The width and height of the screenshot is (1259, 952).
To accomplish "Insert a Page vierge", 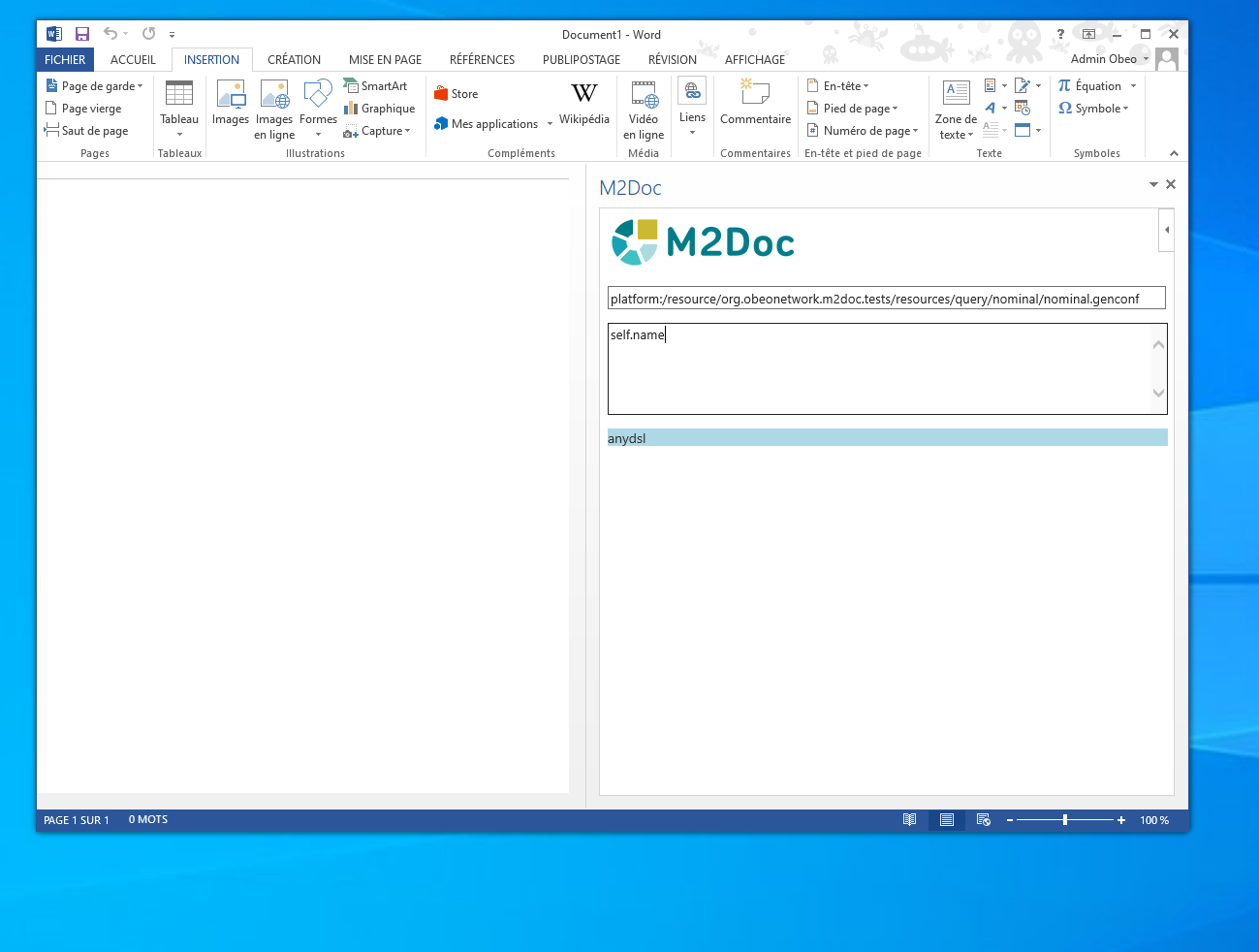I will click(x=84, y=109).
